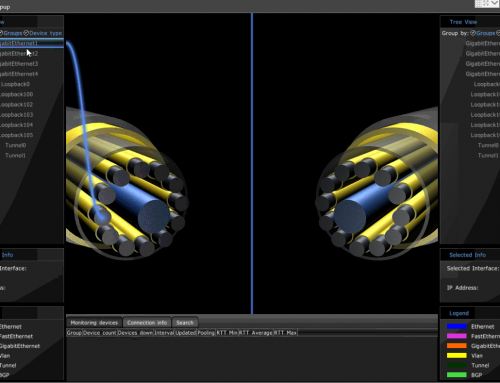Open the Search tab

pyautogui.click(x=185, y=322)
